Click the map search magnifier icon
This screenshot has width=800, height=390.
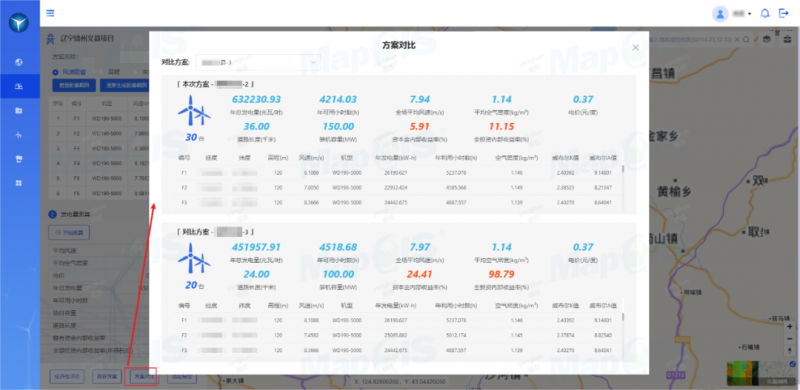[746, 39]
